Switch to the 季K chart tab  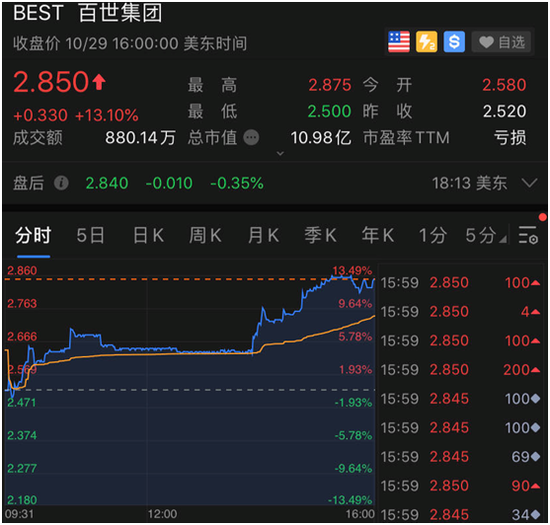click(x=321, y=235)
